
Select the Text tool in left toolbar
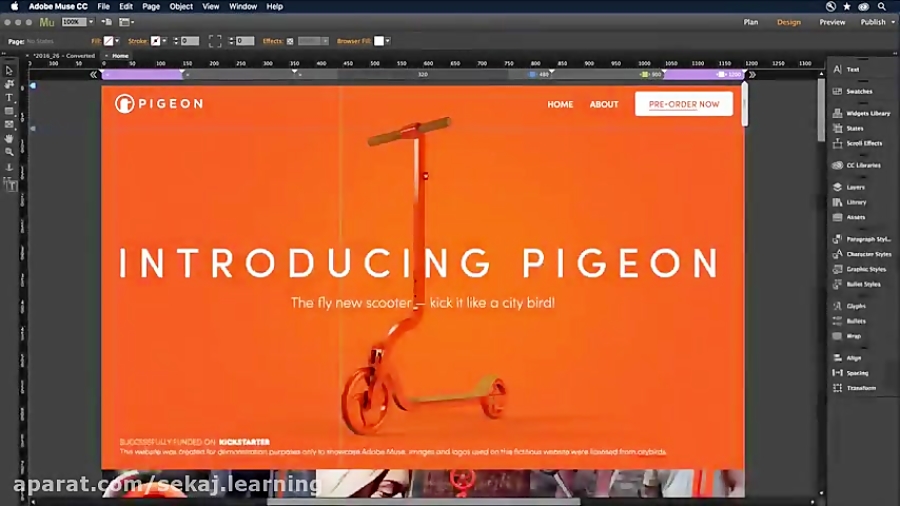coord(9,98)
